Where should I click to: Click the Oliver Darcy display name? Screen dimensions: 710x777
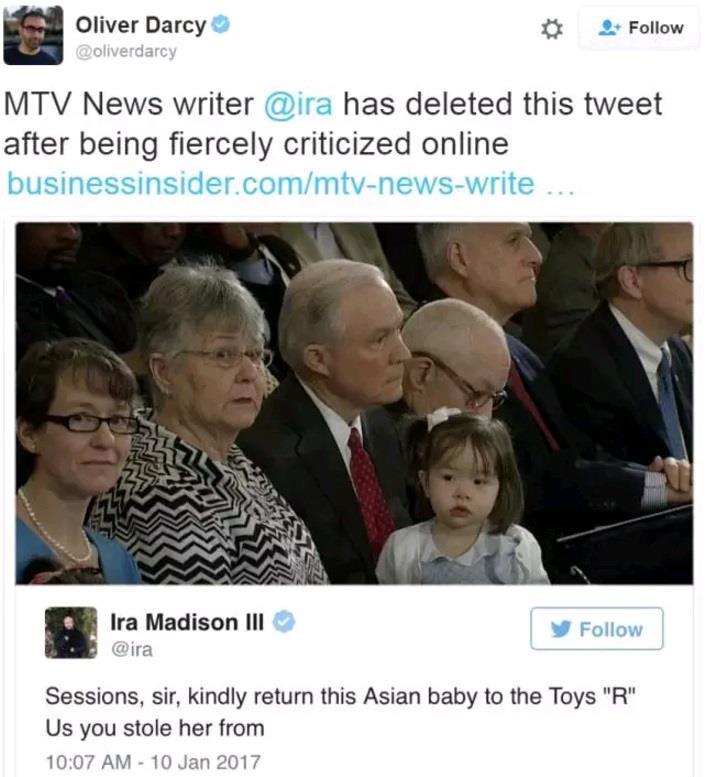coord(141,25)
